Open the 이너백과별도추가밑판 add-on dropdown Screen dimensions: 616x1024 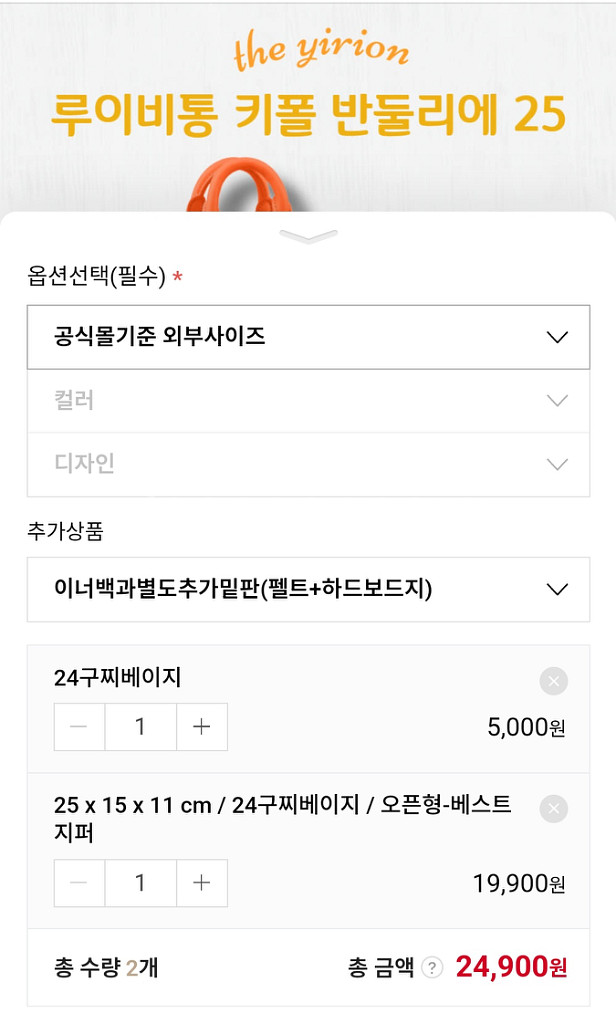[x=308, y=589]
